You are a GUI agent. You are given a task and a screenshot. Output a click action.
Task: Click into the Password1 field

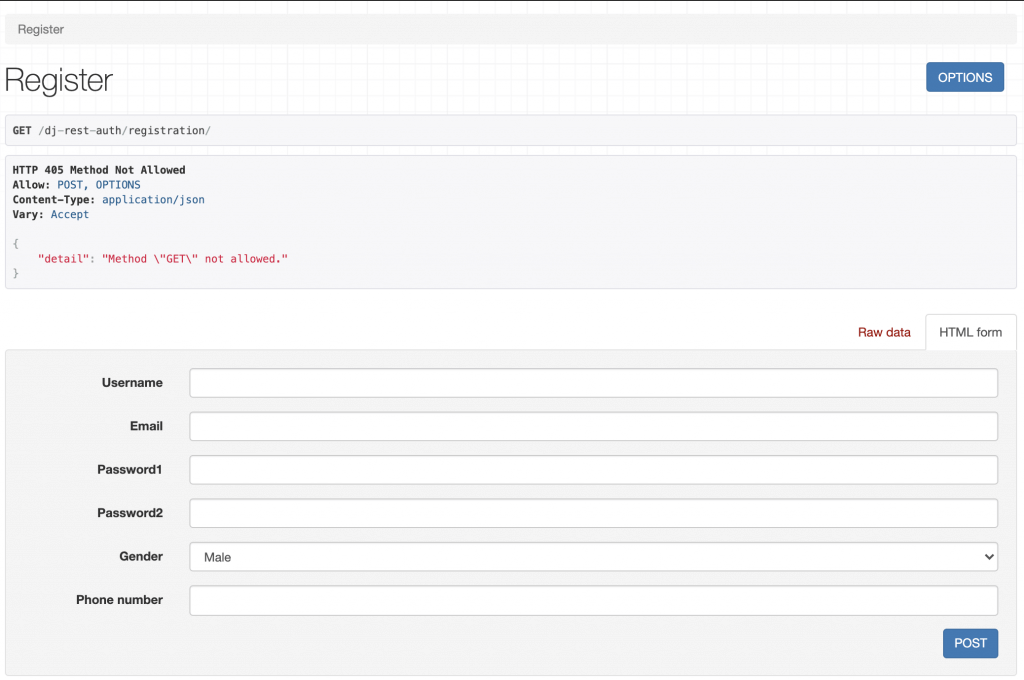click(593, 470)
